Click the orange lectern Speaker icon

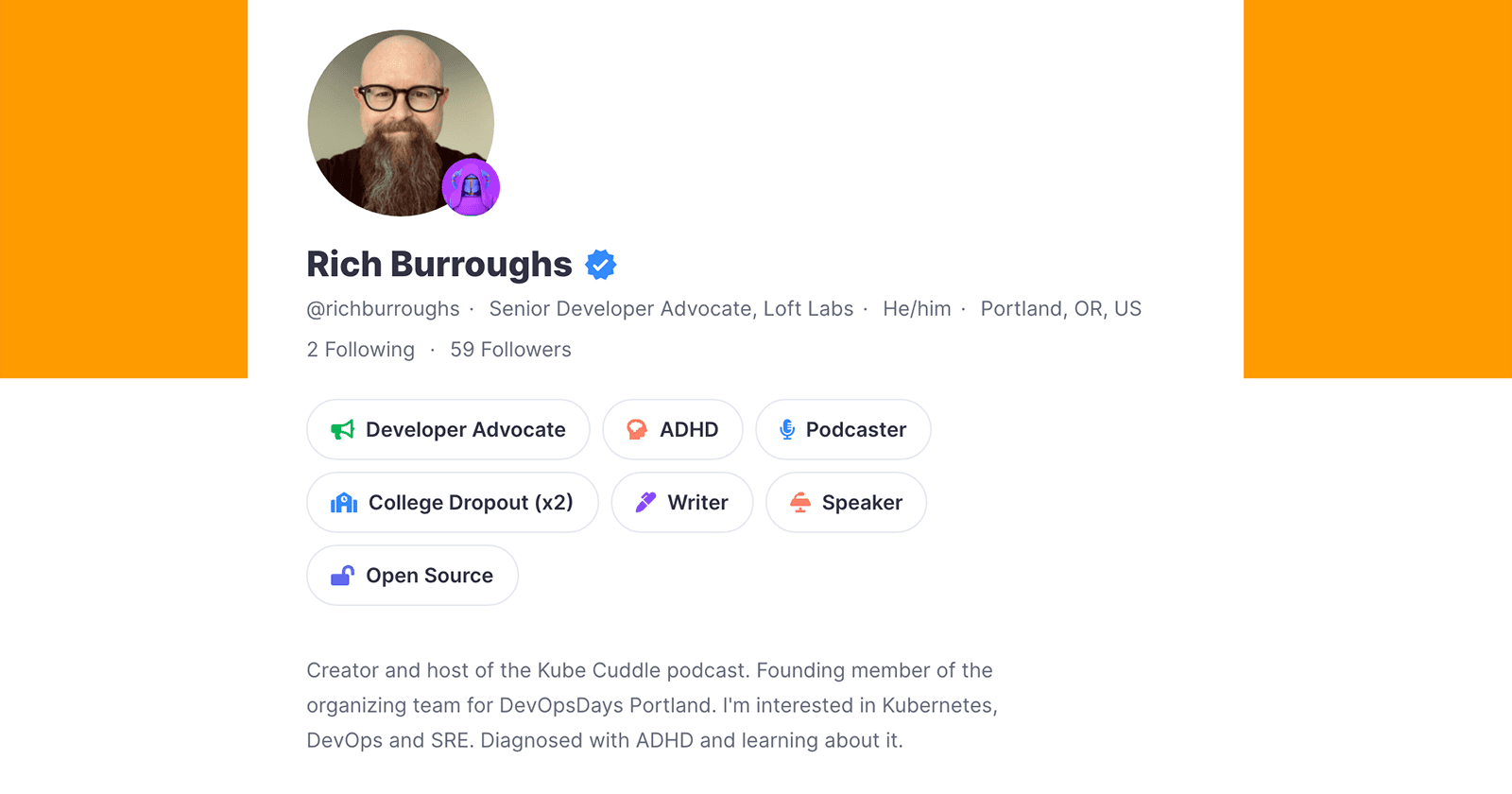tap(800, 502)
